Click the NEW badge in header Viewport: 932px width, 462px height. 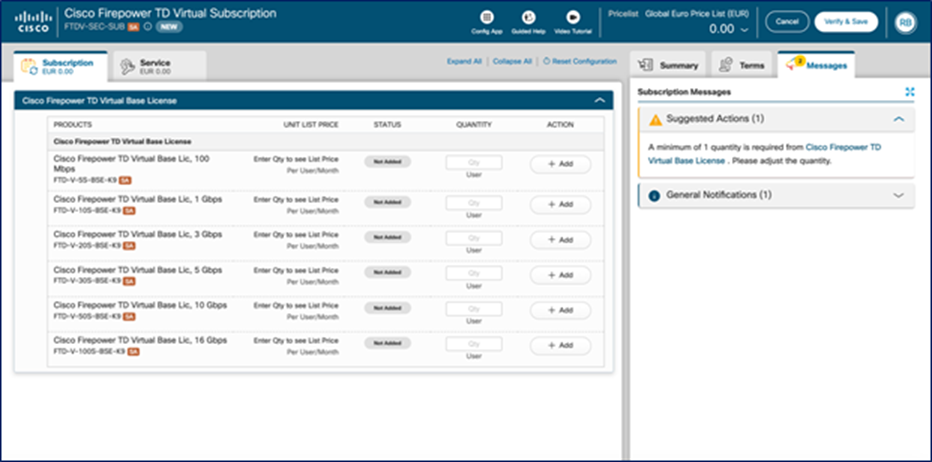pyautogui.click(x=169, y=27)
